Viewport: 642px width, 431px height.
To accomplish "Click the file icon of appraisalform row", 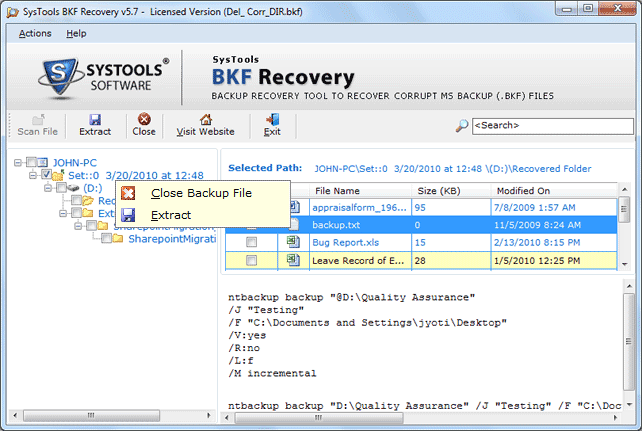I will 295,207.
